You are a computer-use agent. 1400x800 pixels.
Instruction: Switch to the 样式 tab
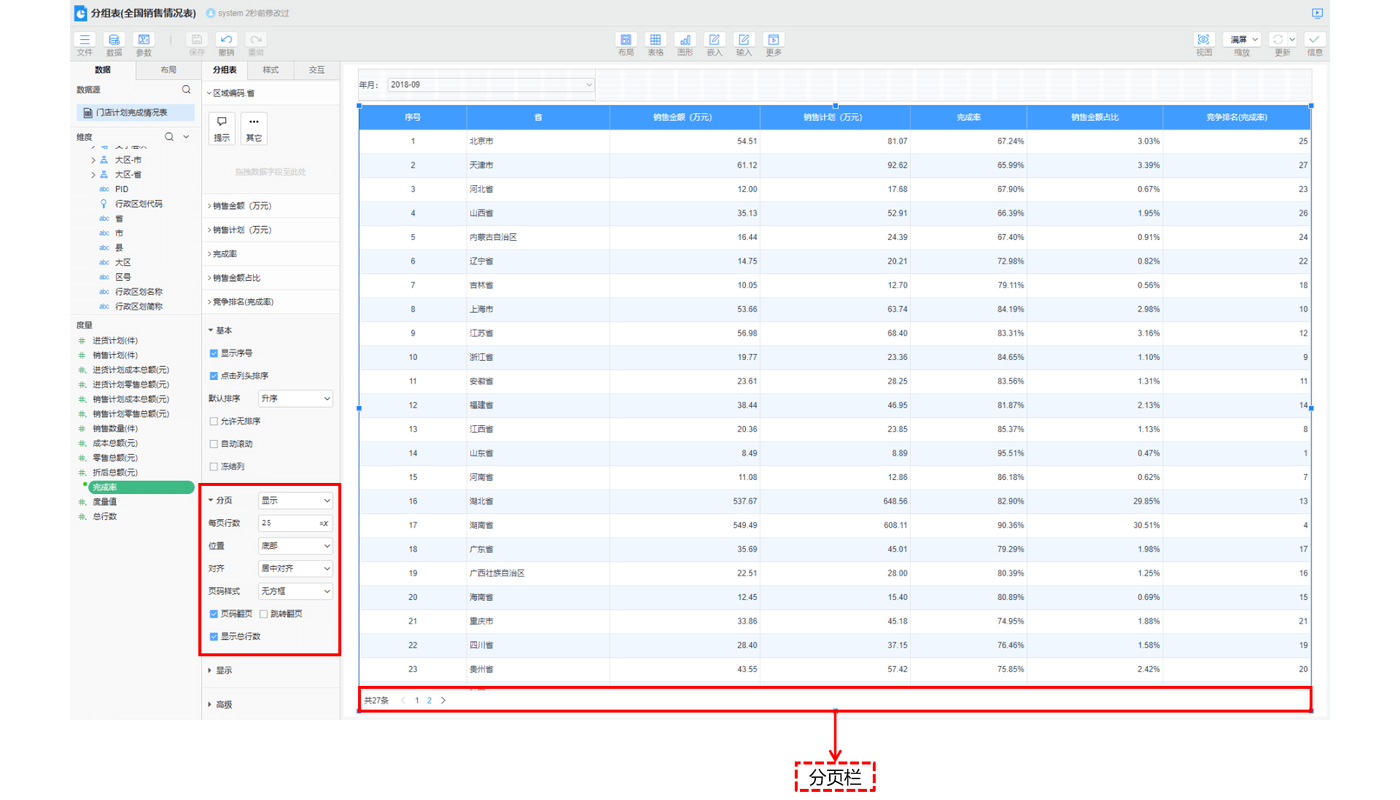click(x=271, y=70)
